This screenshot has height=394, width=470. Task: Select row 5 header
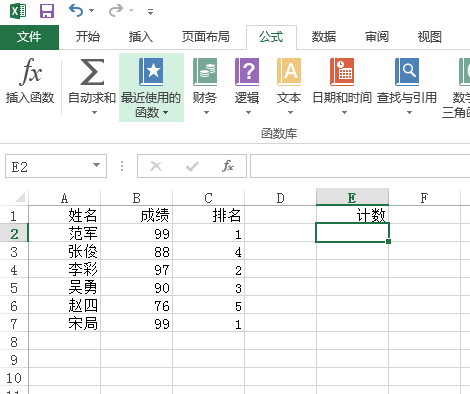[14, 287]
